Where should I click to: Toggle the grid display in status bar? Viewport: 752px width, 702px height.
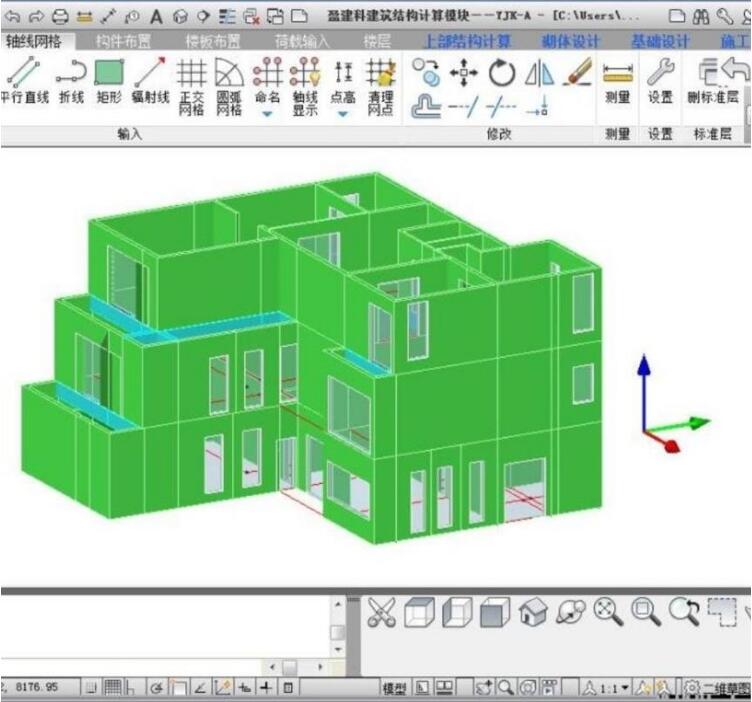point(113,688)
